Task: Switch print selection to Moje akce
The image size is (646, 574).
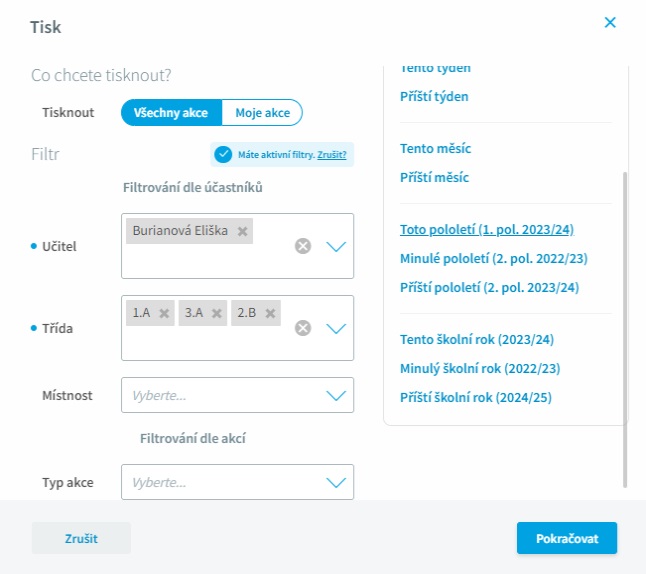Action: [262, 113]
